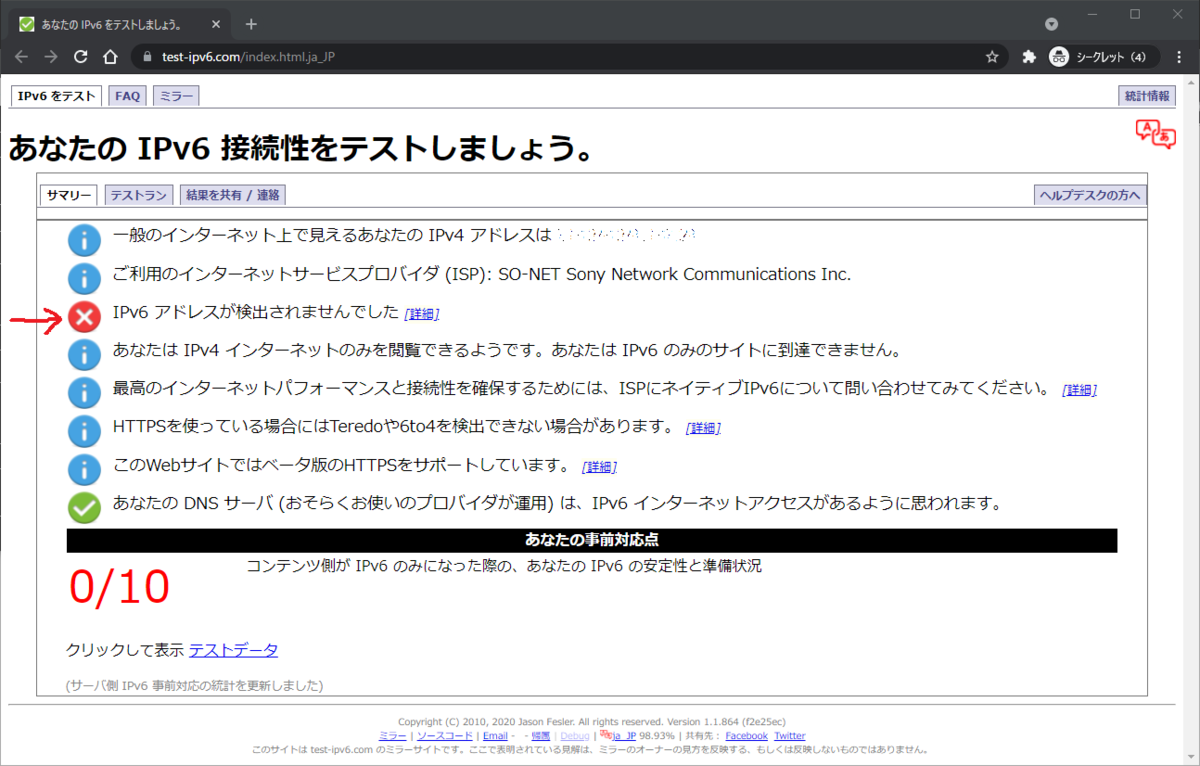This screenshot has height=766, width=1200.
Task: Switch to the テストラン tab
Action: (x=138, y=195)
